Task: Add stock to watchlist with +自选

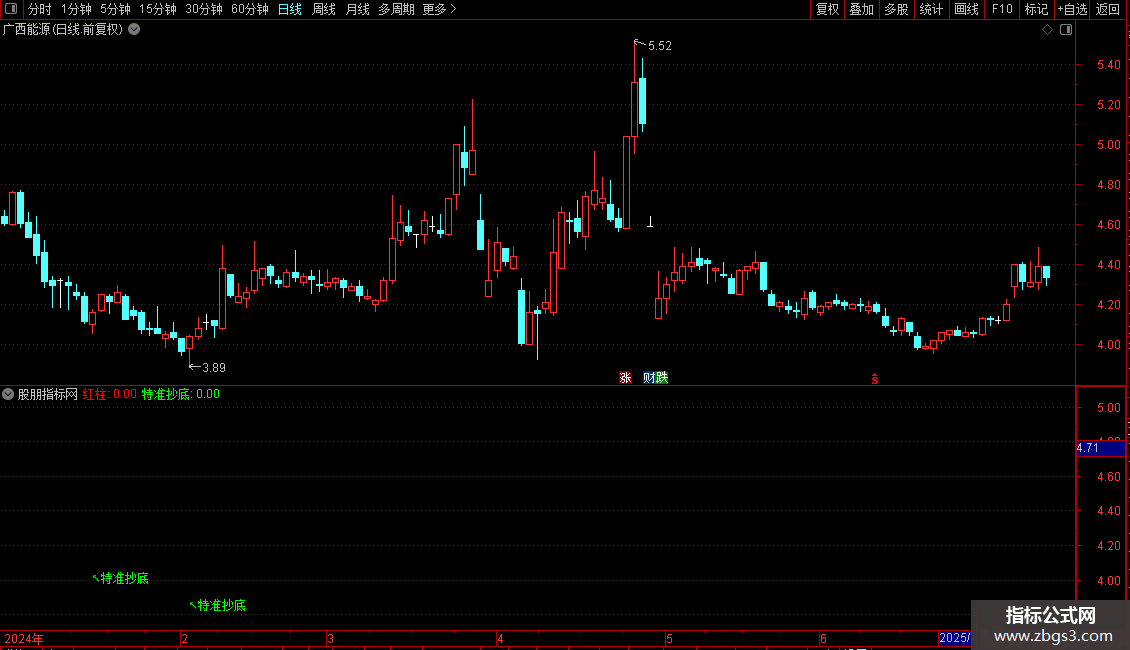Action: 1072,9
